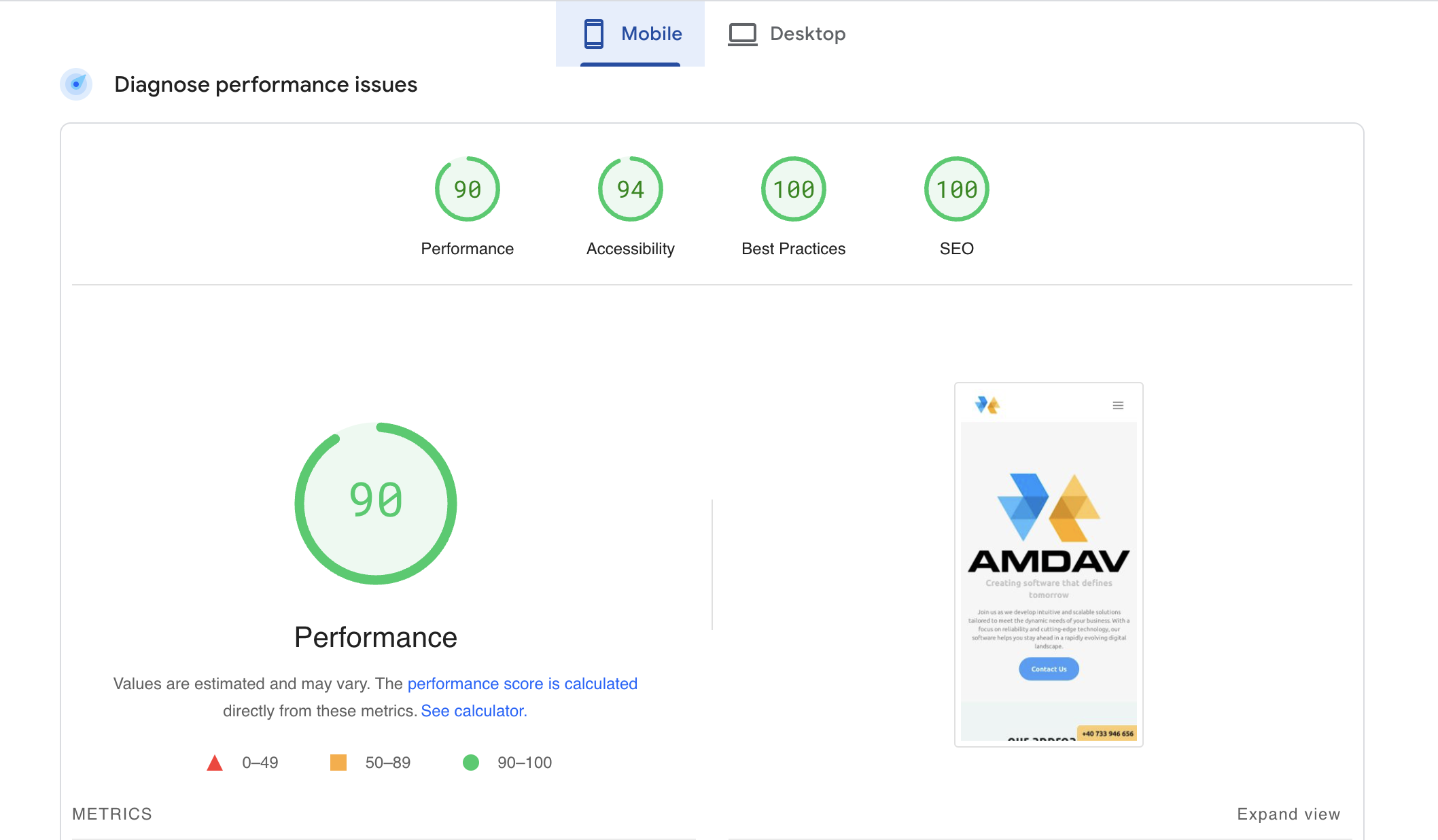The height and width of the screenshot is (840, 1438).
Task: Click the AMDAV page screenshot thumbnail
Action: [x=1049, y=564]
